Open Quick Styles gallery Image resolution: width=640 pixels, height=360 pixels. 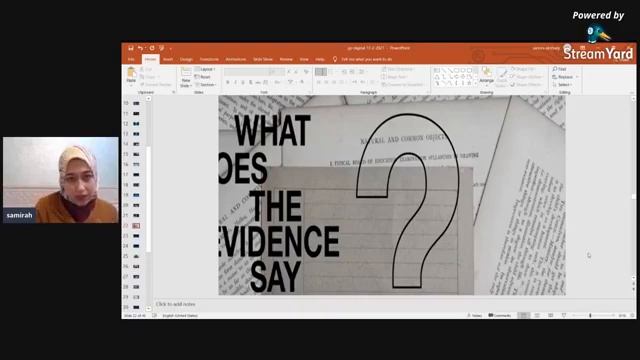click(502, 77)
